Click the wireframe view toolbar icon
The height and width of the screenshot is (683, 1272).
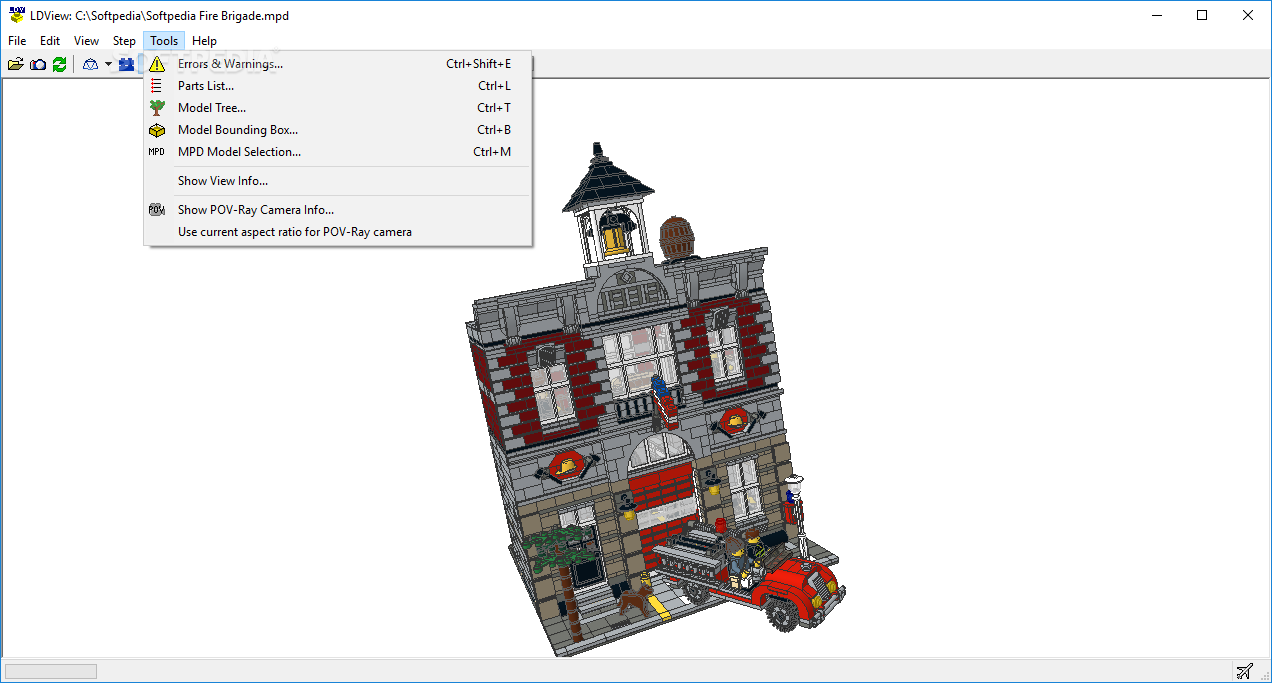[91, 64]
